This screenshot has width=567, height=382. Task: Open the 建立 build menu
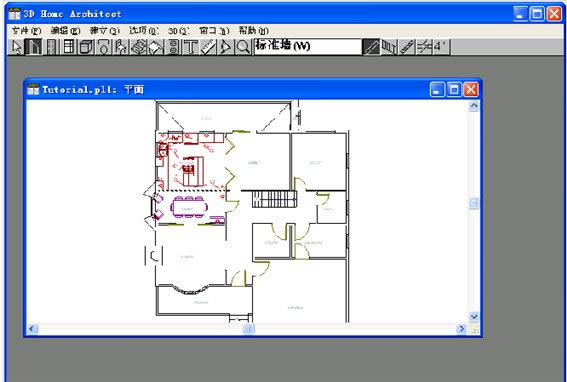[x=105, y=31]
